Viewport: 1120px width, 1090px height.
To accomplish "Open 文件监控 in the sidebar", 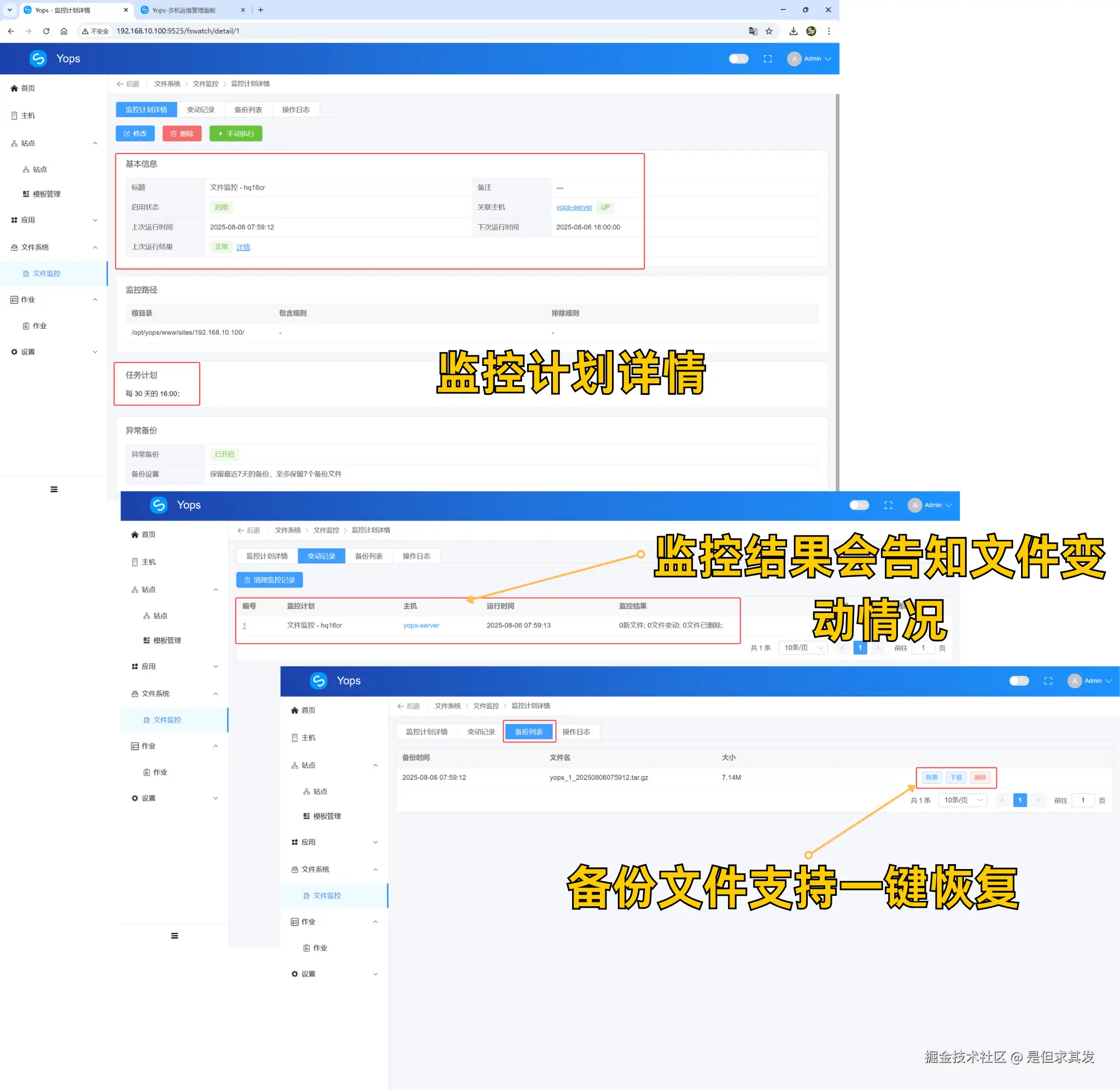I will click(x=47, y=273).
